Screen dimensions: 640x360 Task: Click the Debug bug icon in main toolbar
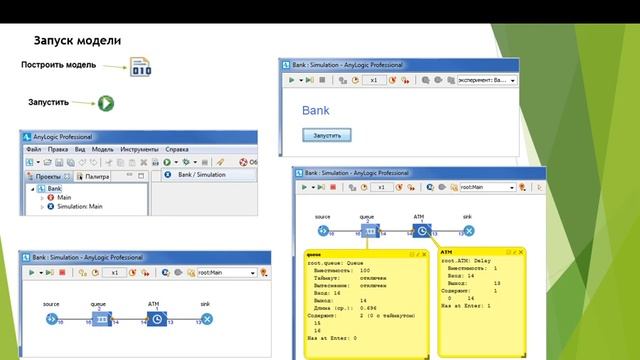pos(186,162)
